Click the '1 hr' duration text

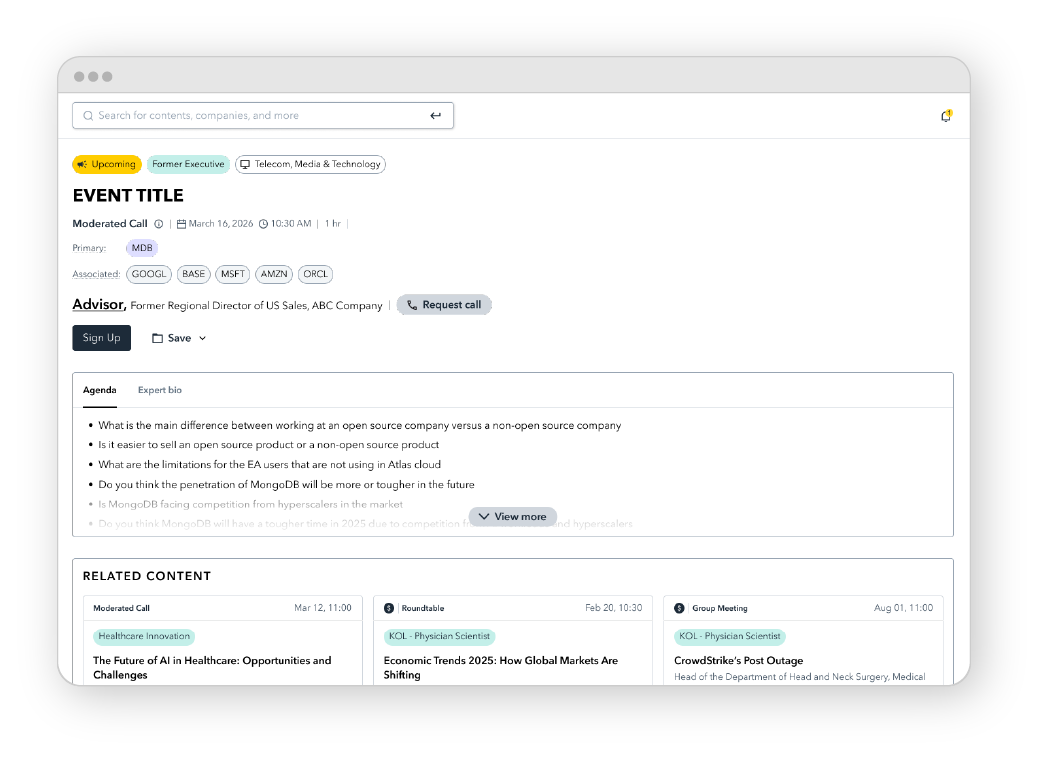(x=333, y=224)
